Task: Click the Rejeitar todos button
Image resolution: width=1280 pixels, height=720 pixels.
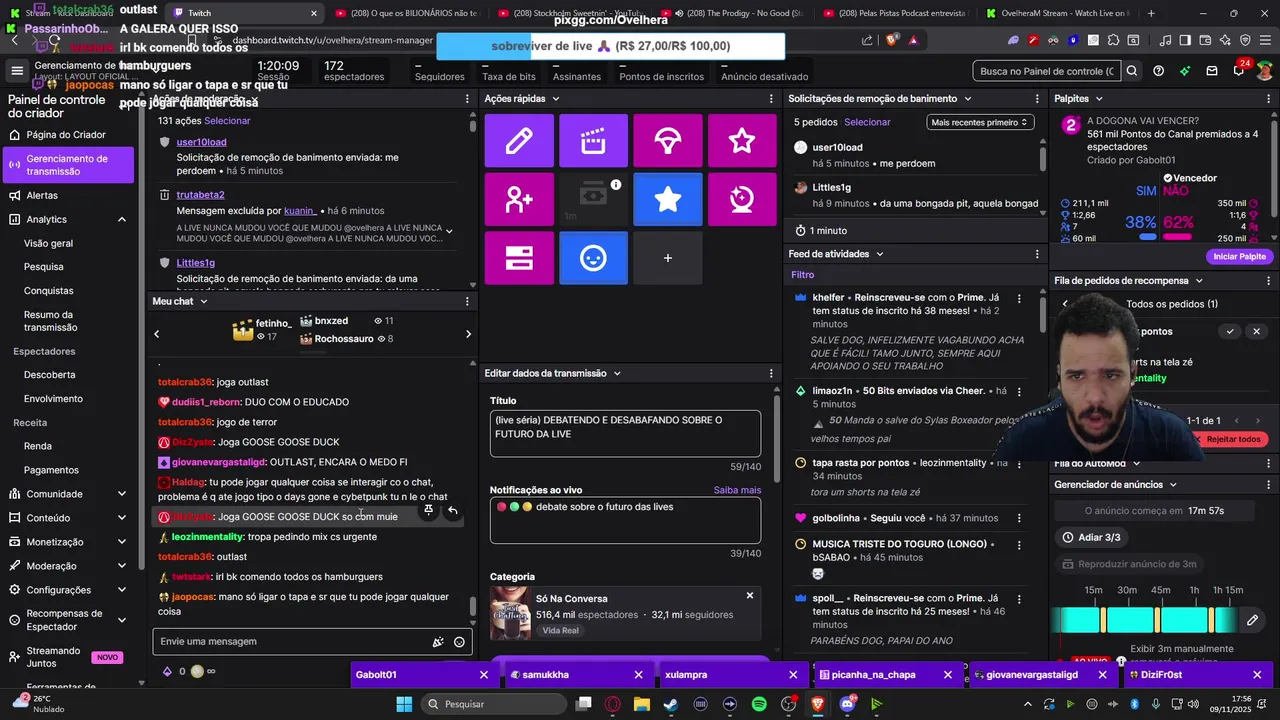Action: (1234, 439)
